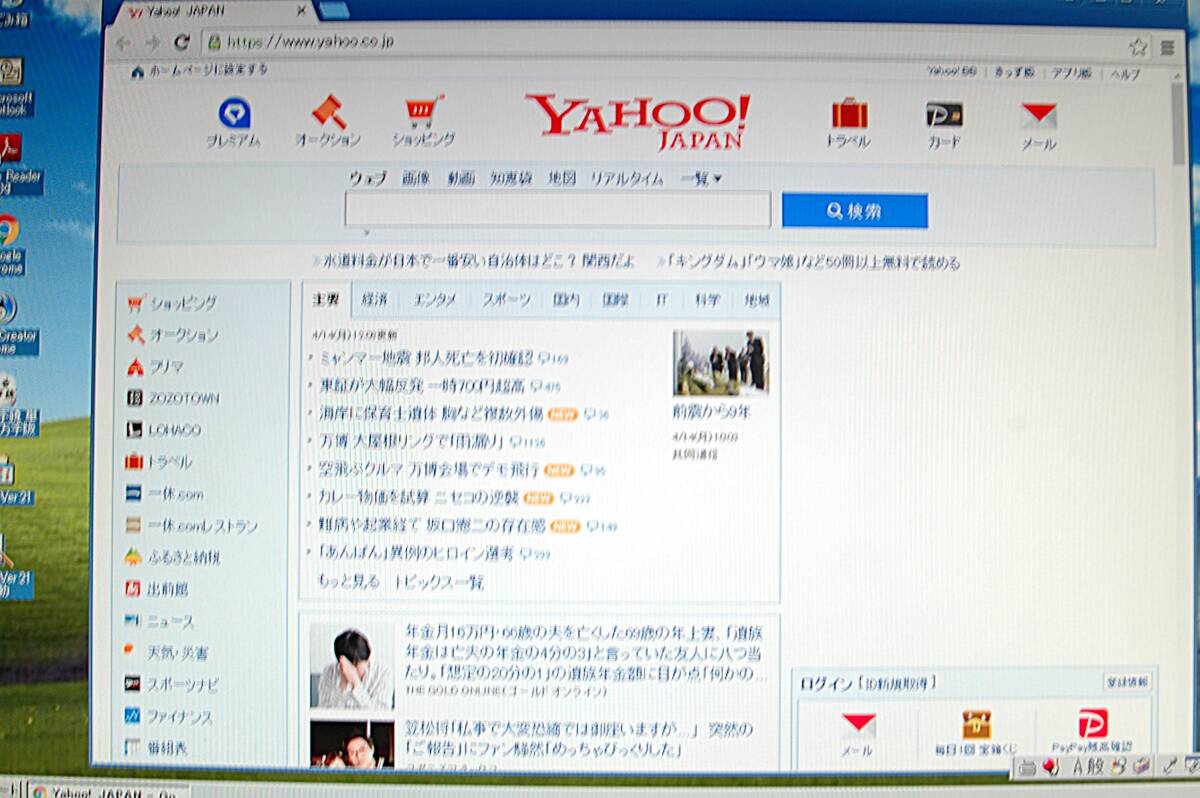
Task: Open headline ミャンマー地震 邦人死亡を初確認
Action: 426,357
